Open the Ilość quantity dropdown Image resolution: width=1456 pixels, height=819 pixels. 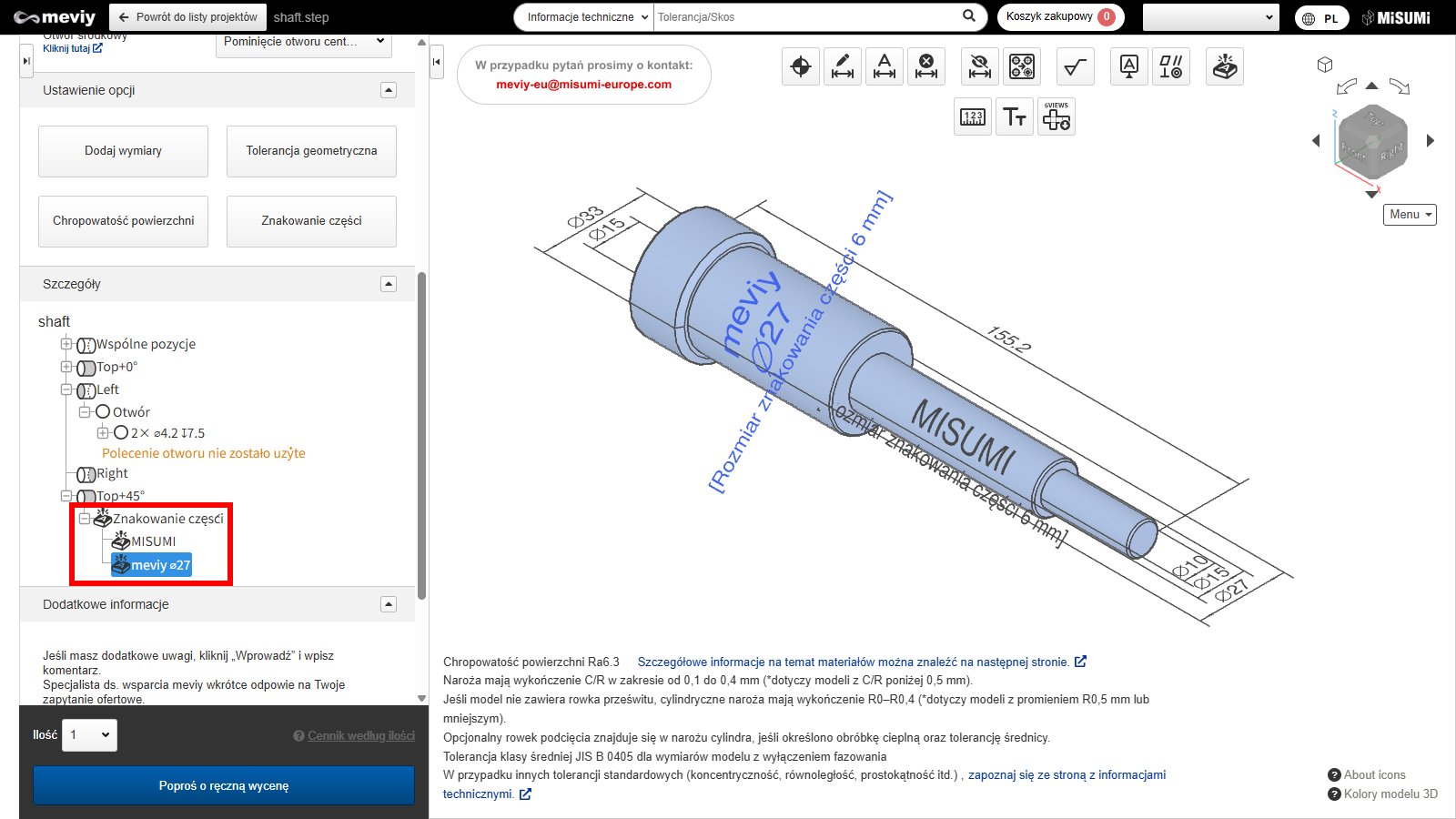90,735
